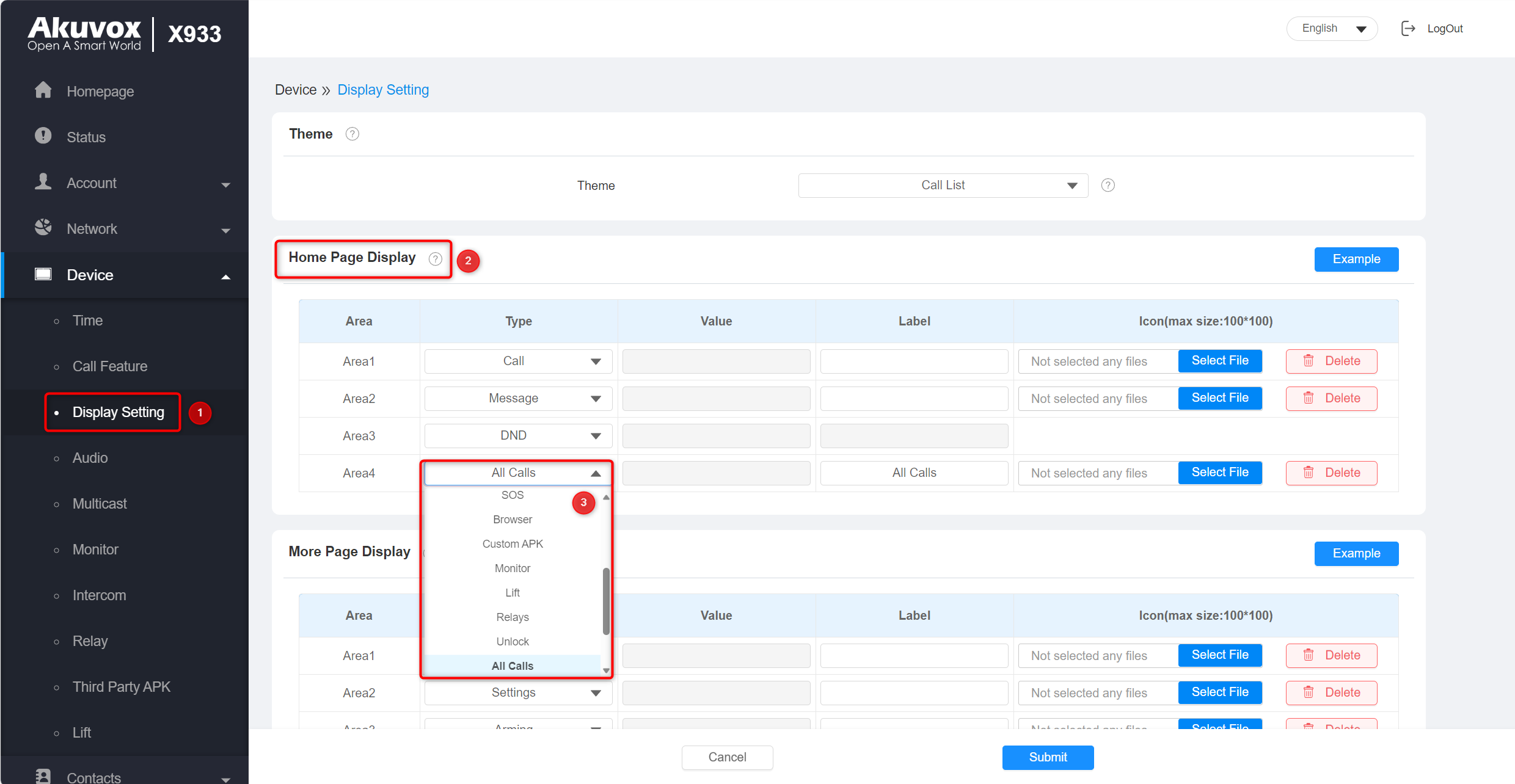Collapse the Area4 All Calls dropdown
The image size is (1515, 784).
[518, 473]
